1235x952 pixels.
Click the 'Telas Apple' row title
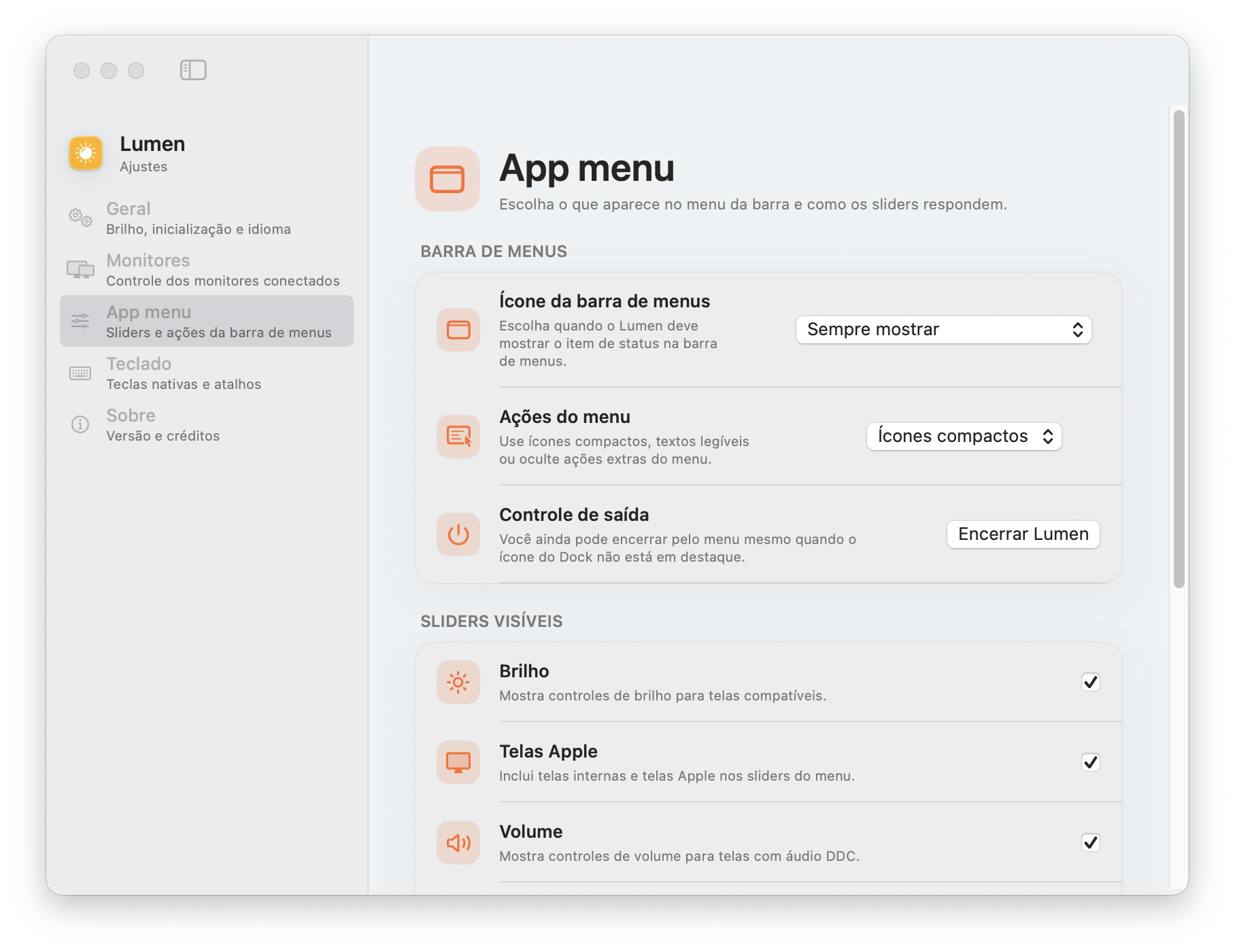coord(548,751)
